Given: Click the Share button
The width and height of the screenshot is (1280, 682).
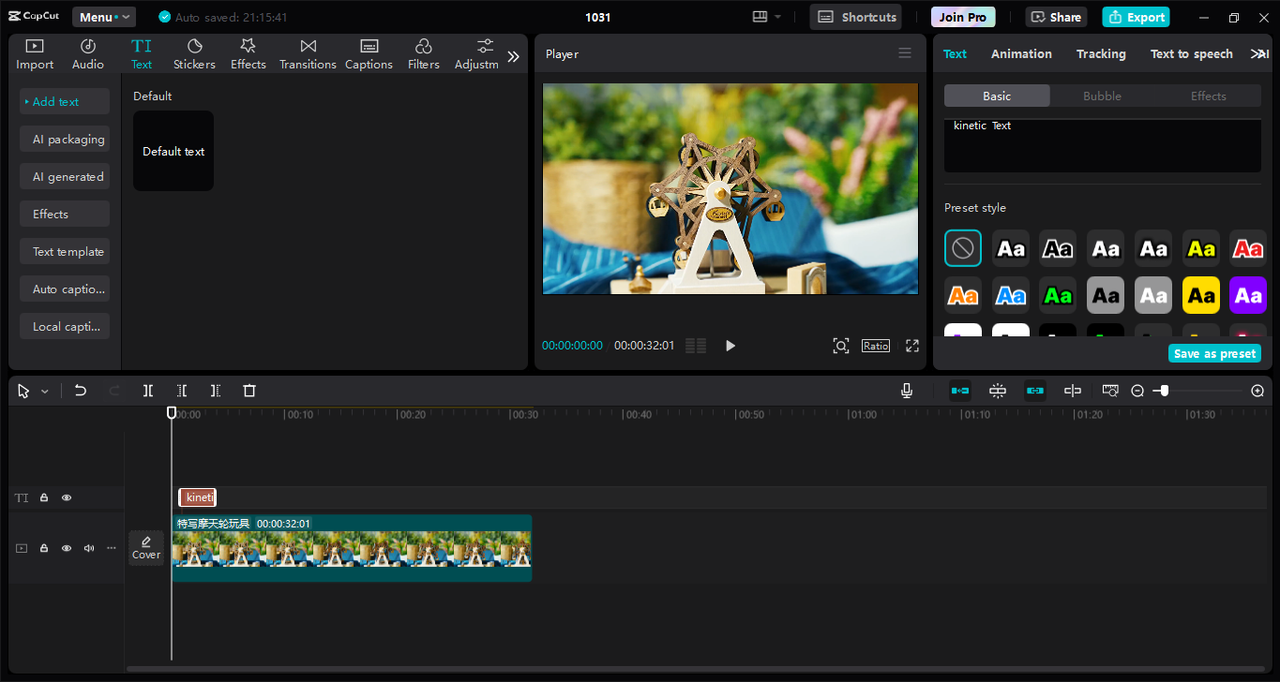Looking at the screenshot, I should pyautogui.click(x=1057, y=17).
